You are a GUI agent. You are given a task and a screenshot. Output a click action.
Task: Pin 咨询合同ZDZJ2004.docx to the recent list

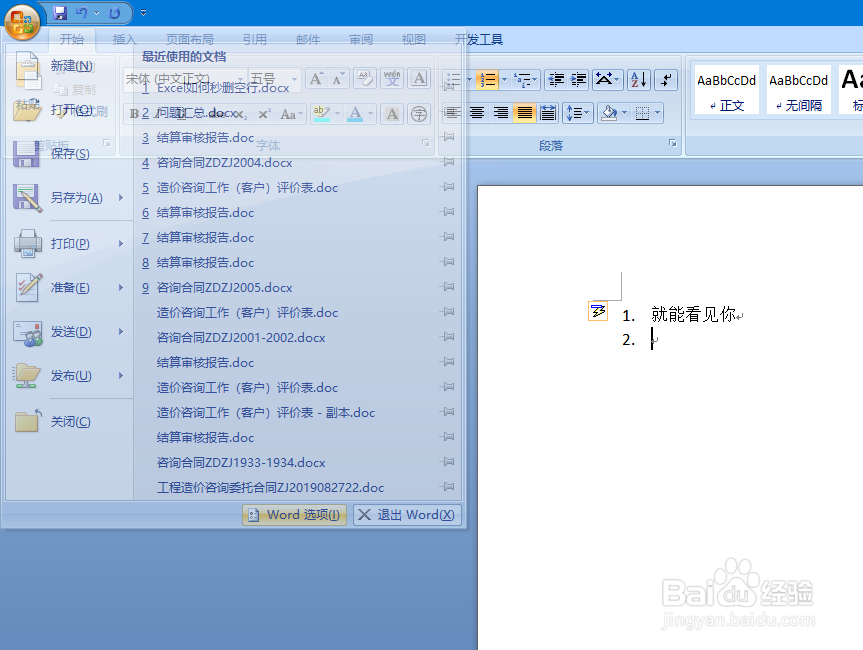(449, 162)
